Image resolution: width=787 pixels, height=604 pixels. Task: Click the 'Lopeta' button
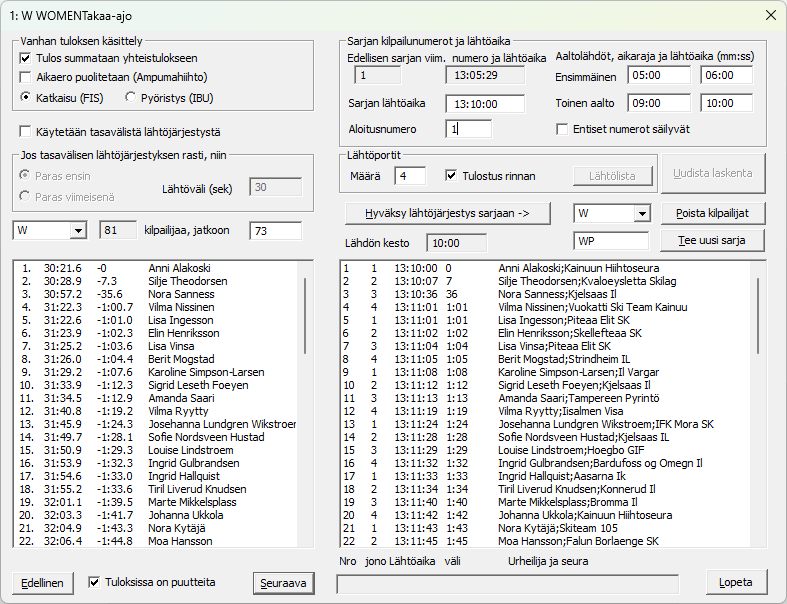click(x=736, y=582)
